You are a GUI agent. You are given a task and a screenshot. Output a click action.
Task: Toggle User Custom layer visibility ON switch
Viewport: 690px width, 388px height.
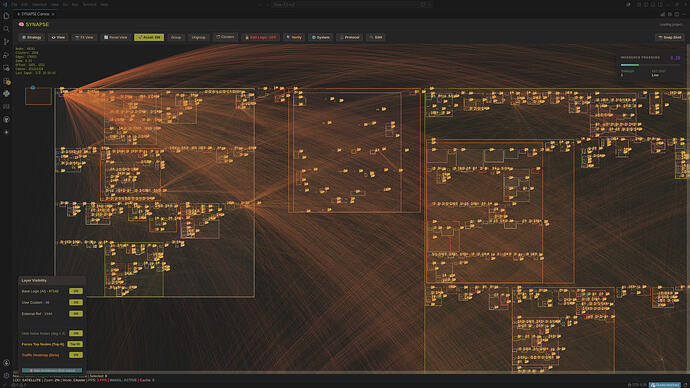pos(76,303)
